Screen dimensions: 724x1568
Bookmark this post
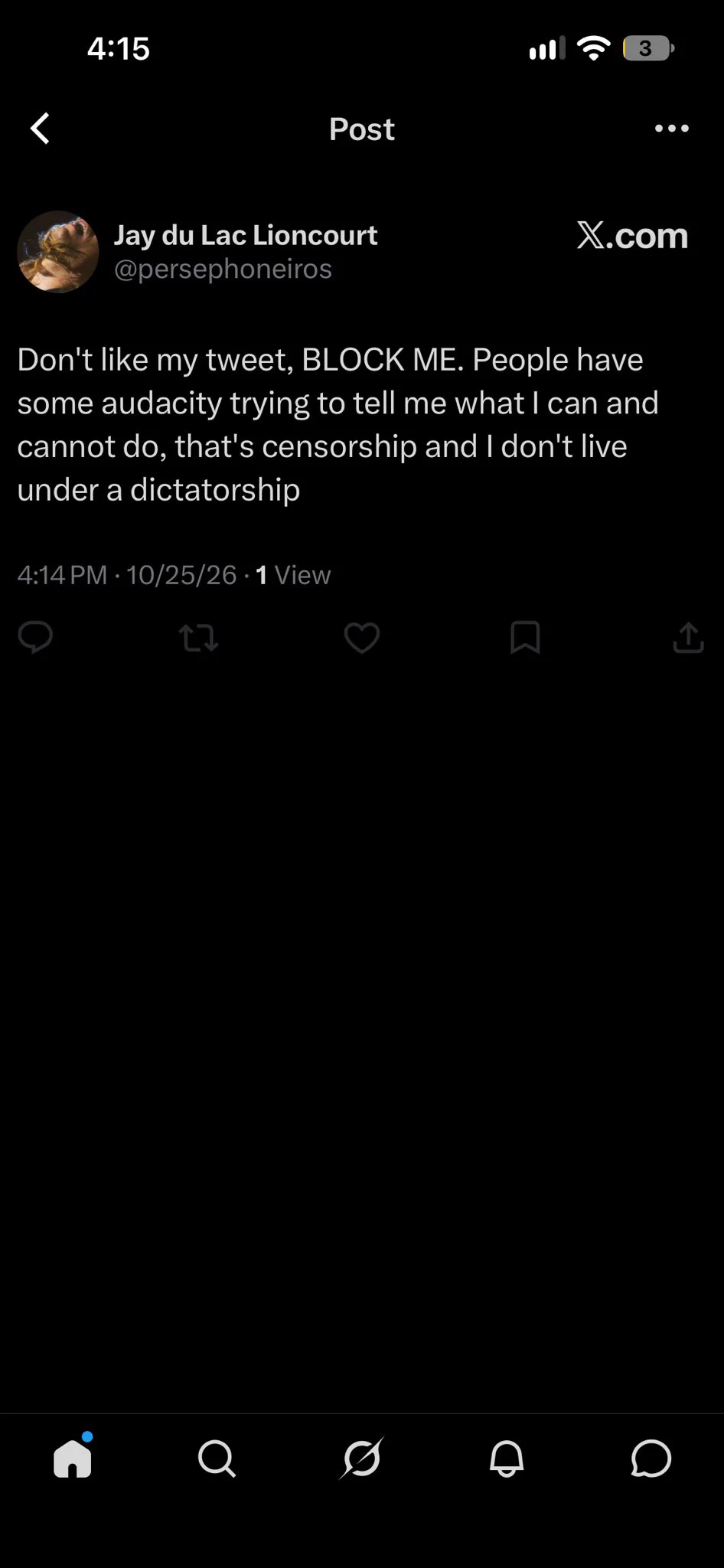pyautogui.click(x=525, y=638)
